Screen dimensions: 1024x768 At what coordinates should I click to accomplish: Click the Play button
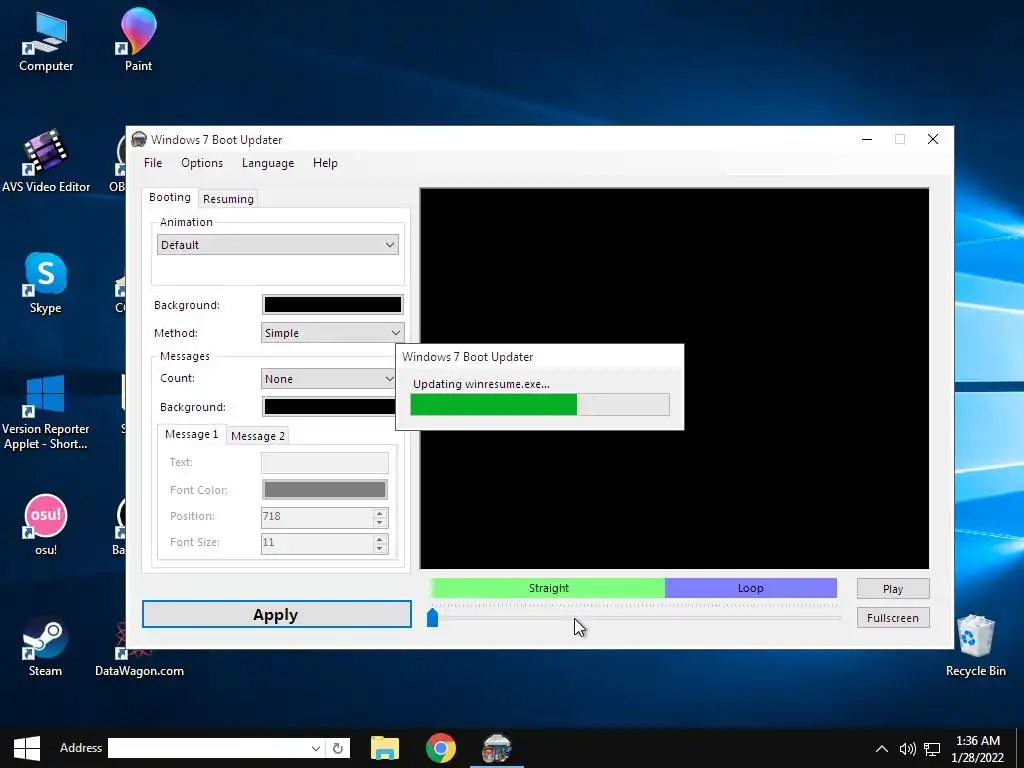(893, 588)
